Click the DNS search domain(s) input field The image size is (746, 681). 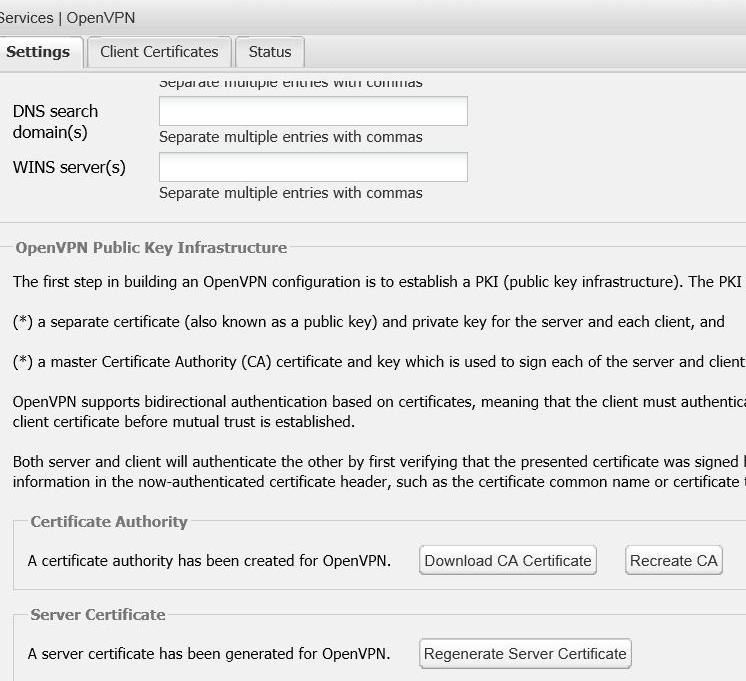313,111
